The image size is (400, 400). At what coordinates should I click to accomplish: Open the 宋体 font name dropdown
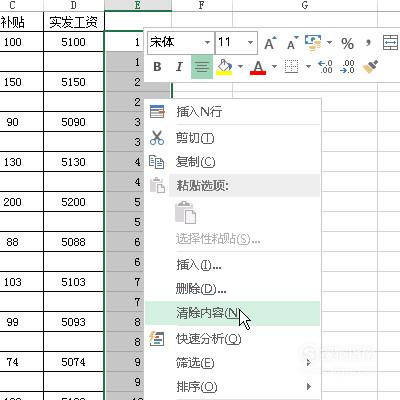click(x=207, y=43)
